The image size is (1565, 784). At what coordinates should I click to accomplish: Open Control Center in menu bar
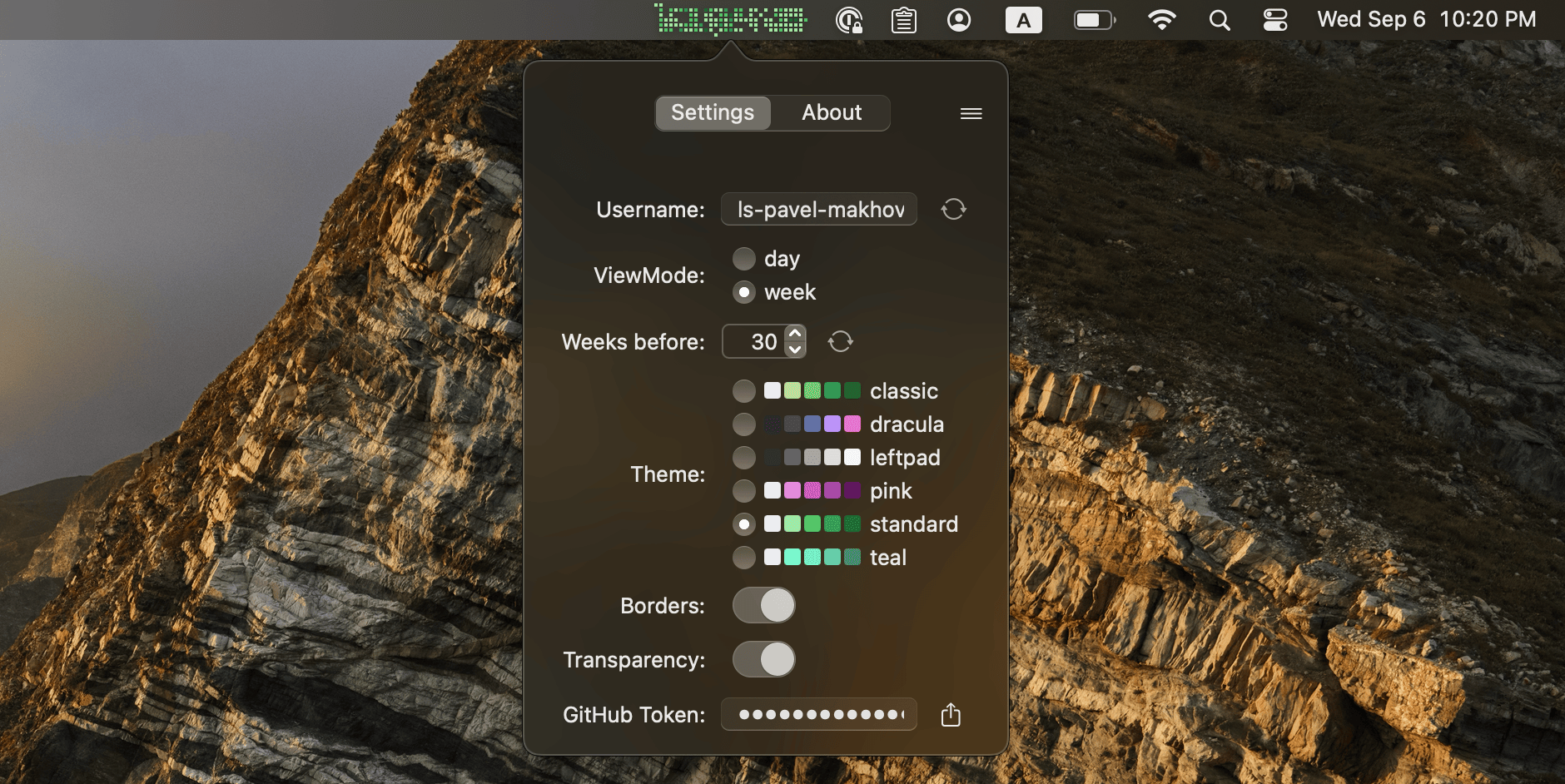click(1274, 20)
